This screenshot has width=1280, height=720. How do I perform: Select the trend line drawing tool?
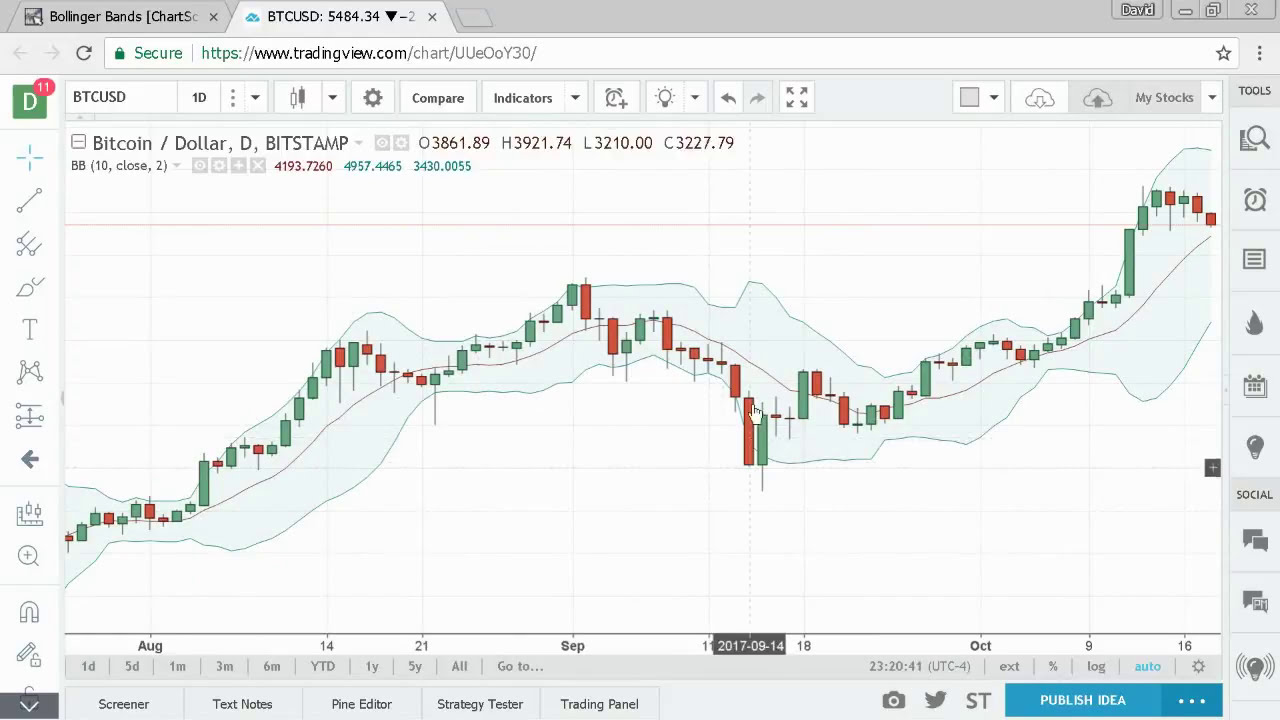(x=29, y=200)
